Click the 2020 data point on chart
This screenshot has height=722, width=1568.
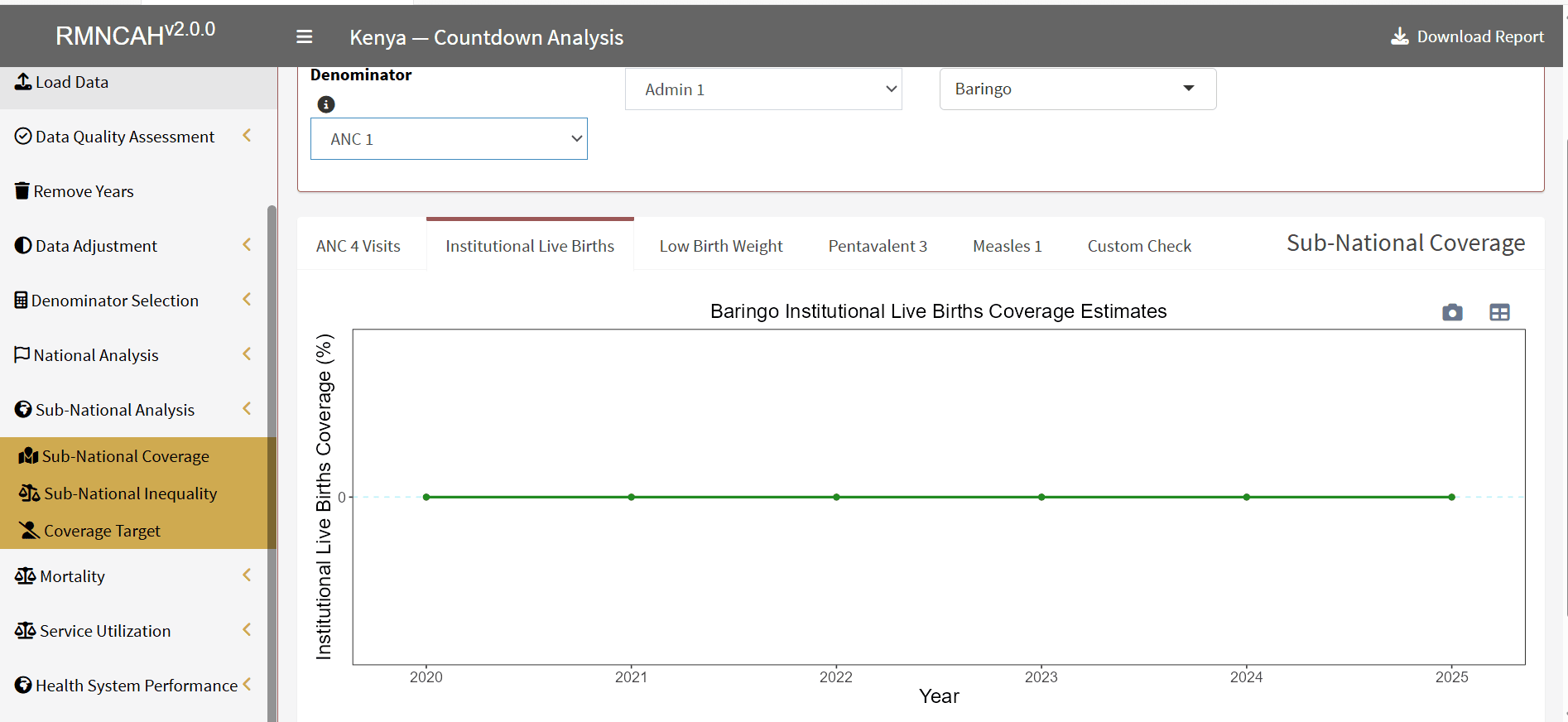point(426,497)
